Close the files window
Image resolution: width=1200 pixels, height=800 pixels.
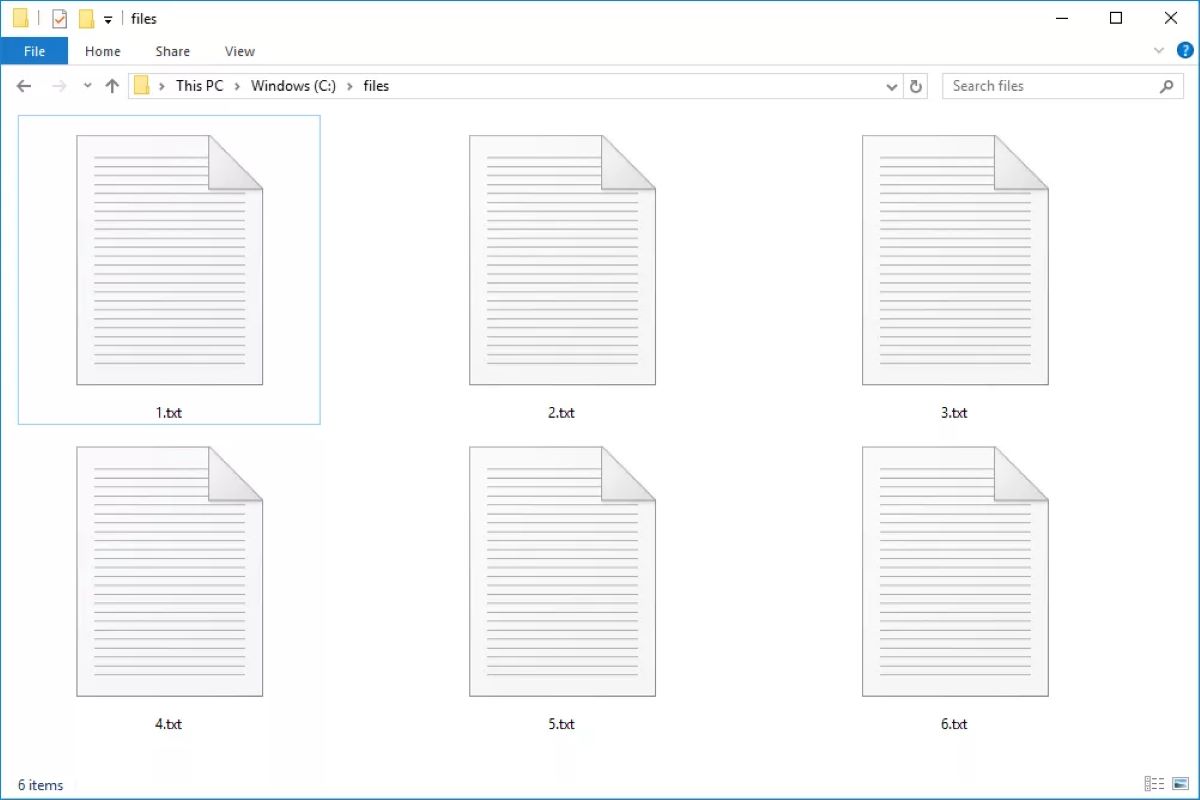(x=1171, y=18)
